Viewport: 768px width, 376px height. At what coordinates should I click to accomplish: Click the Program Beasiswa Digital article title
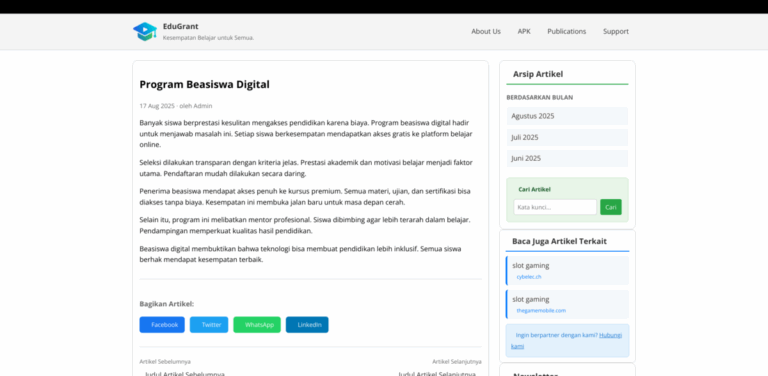click(x=205, y=84)
